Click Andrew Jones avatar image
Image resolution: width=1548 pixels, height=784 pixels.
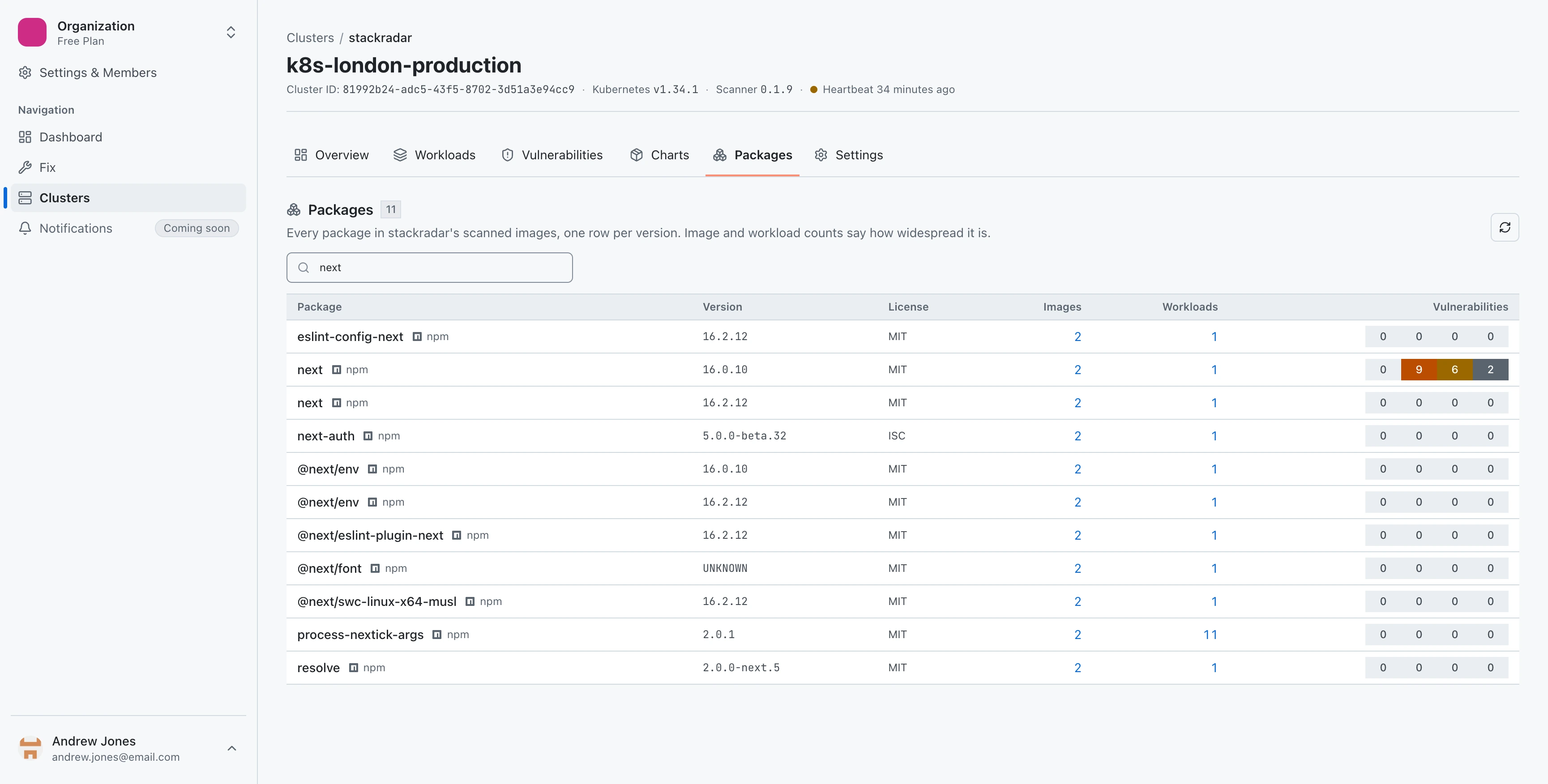click(x=30, y=748)
